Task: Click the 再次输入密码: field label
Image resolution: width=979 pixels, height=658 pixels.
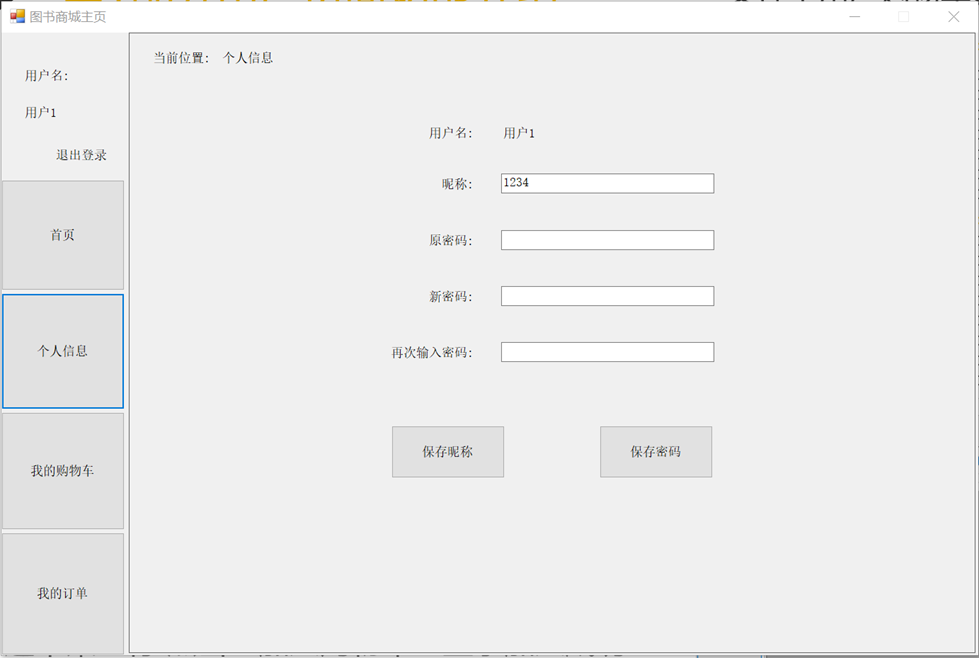Action: coord(431,353)
